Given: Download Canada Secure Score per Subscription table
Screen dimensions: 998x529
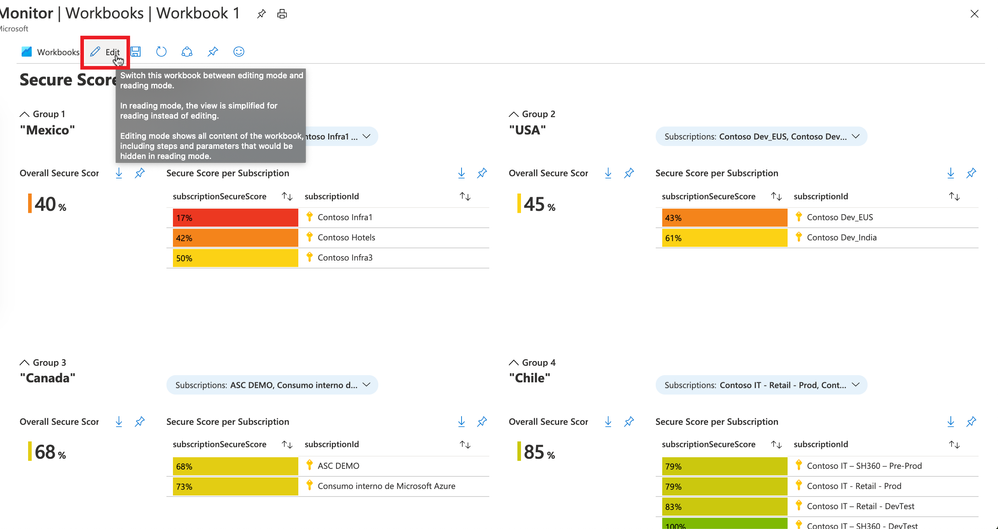Looking at the screenshot, I should pos(461,421).
